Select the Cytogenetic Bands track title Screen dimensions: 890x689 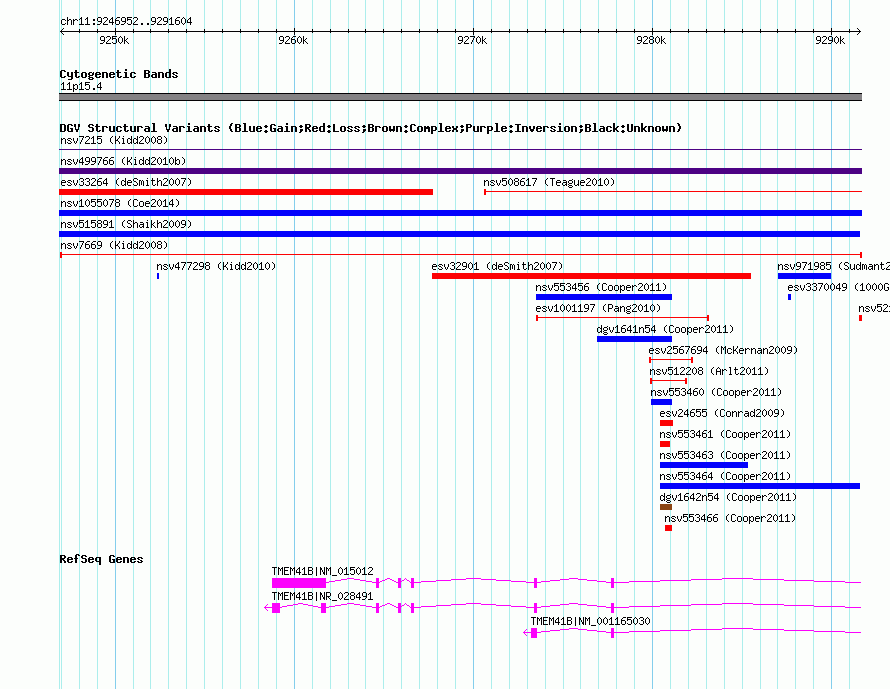(119, 74)
